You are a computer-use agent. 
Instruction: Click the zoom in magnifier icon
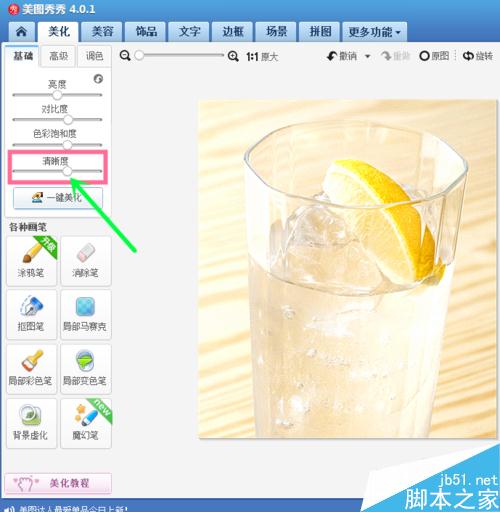[233, 56]
